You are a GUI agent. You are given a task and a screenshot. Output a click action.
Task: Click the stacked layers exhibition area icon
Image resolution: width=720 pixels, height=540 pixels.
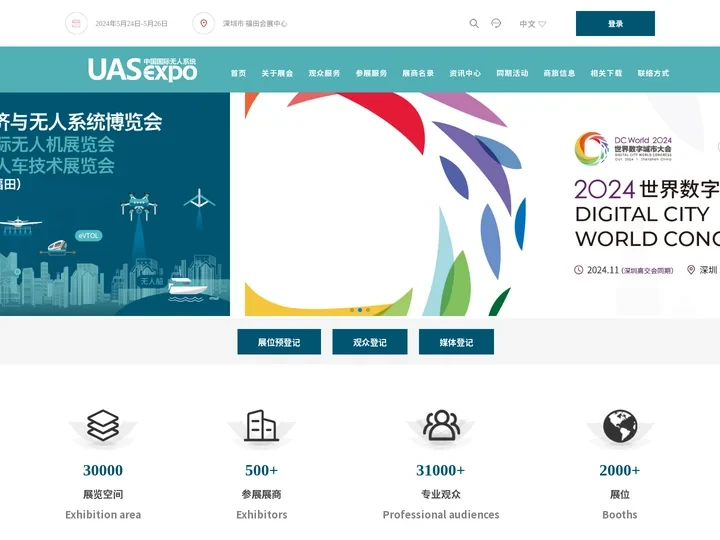(x=103, y=425)
